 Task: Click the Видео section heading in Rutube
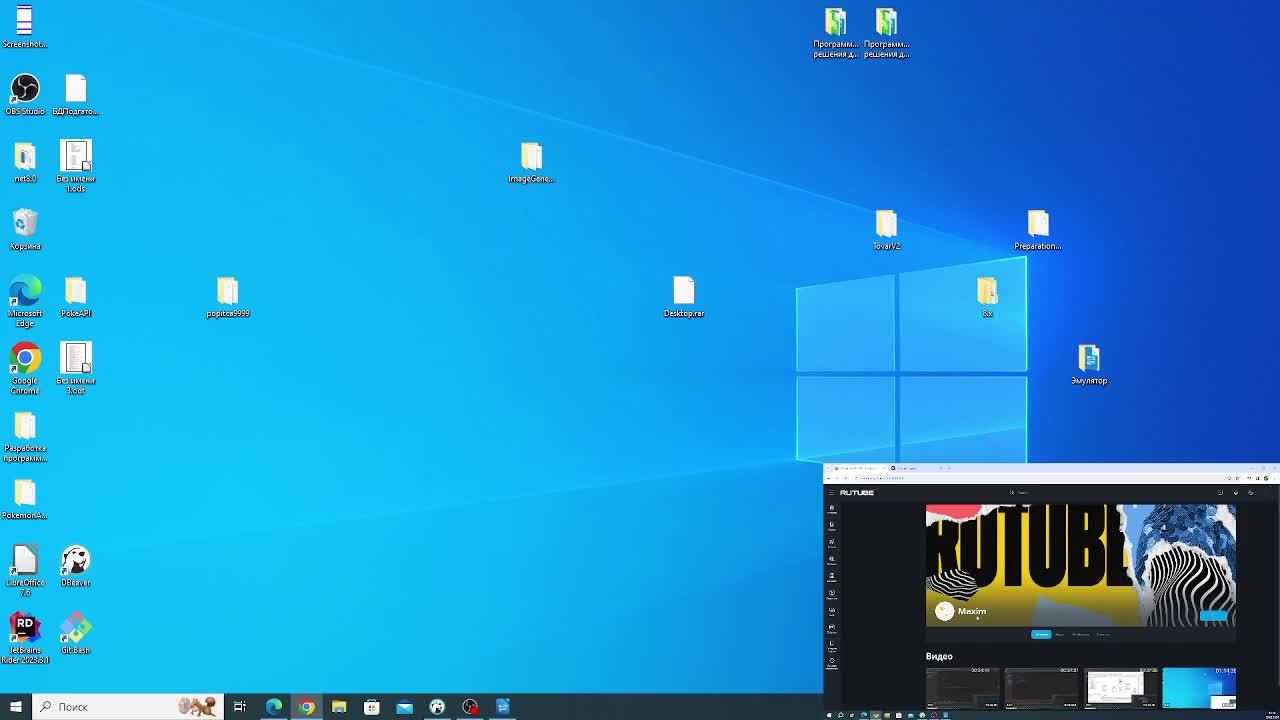[939, 656]
